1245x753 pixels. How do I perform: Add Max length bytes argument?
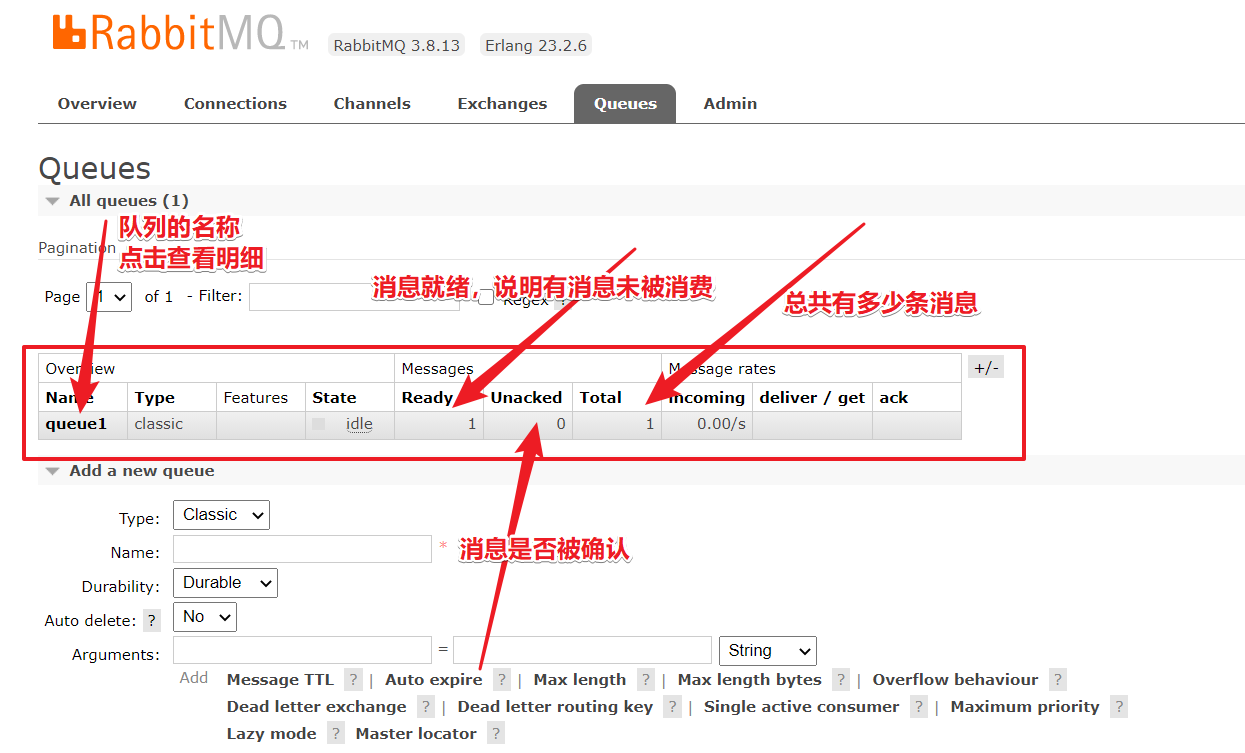click(x=750, y=680)
